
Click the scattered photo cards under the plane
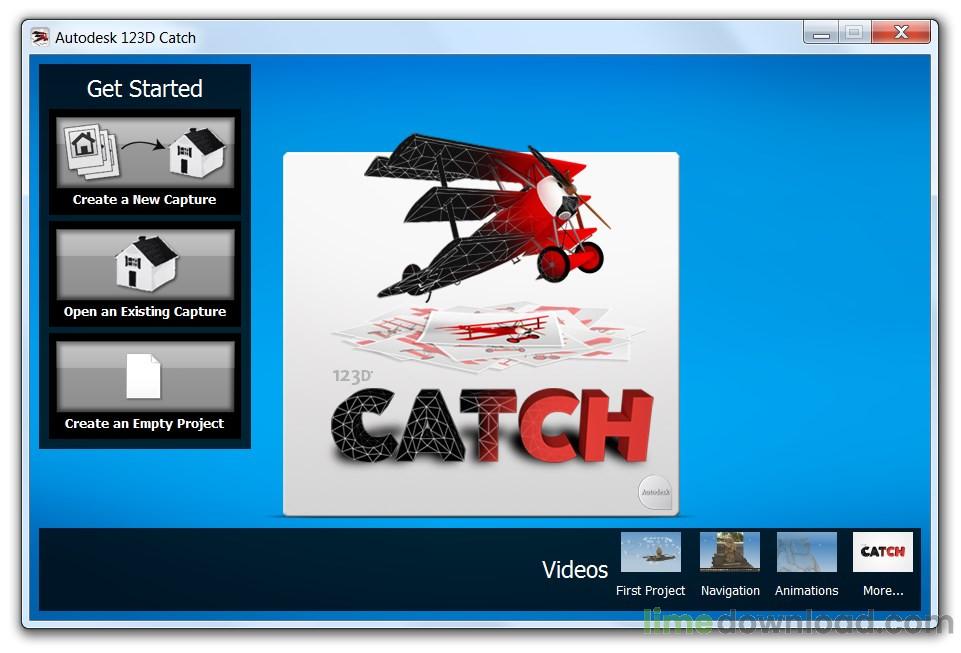(480, 335)
